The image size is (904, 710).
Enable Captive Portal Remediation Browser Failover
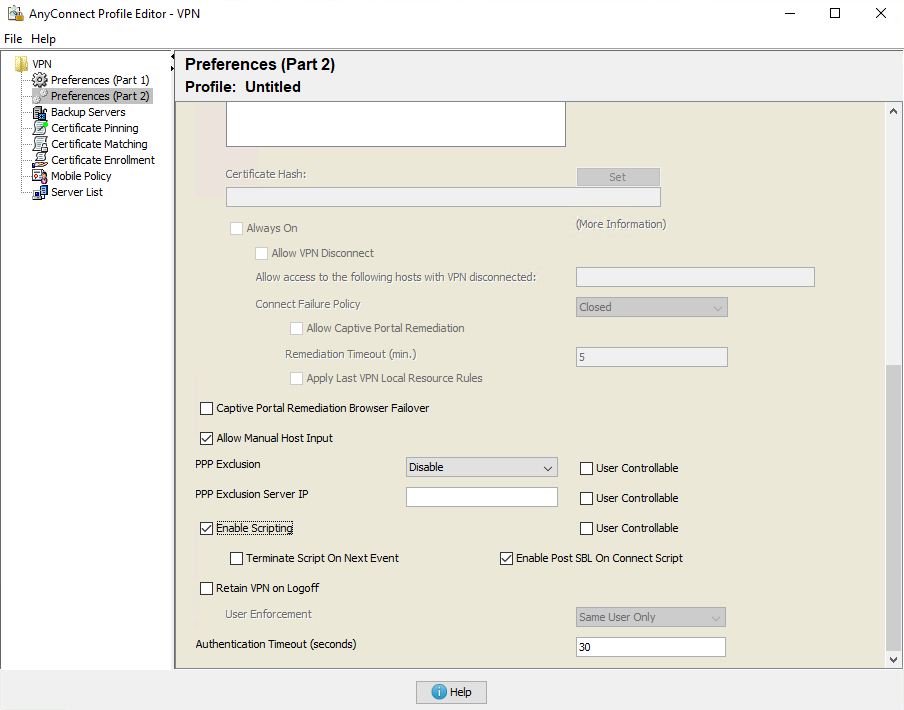(x=206, y=408)
